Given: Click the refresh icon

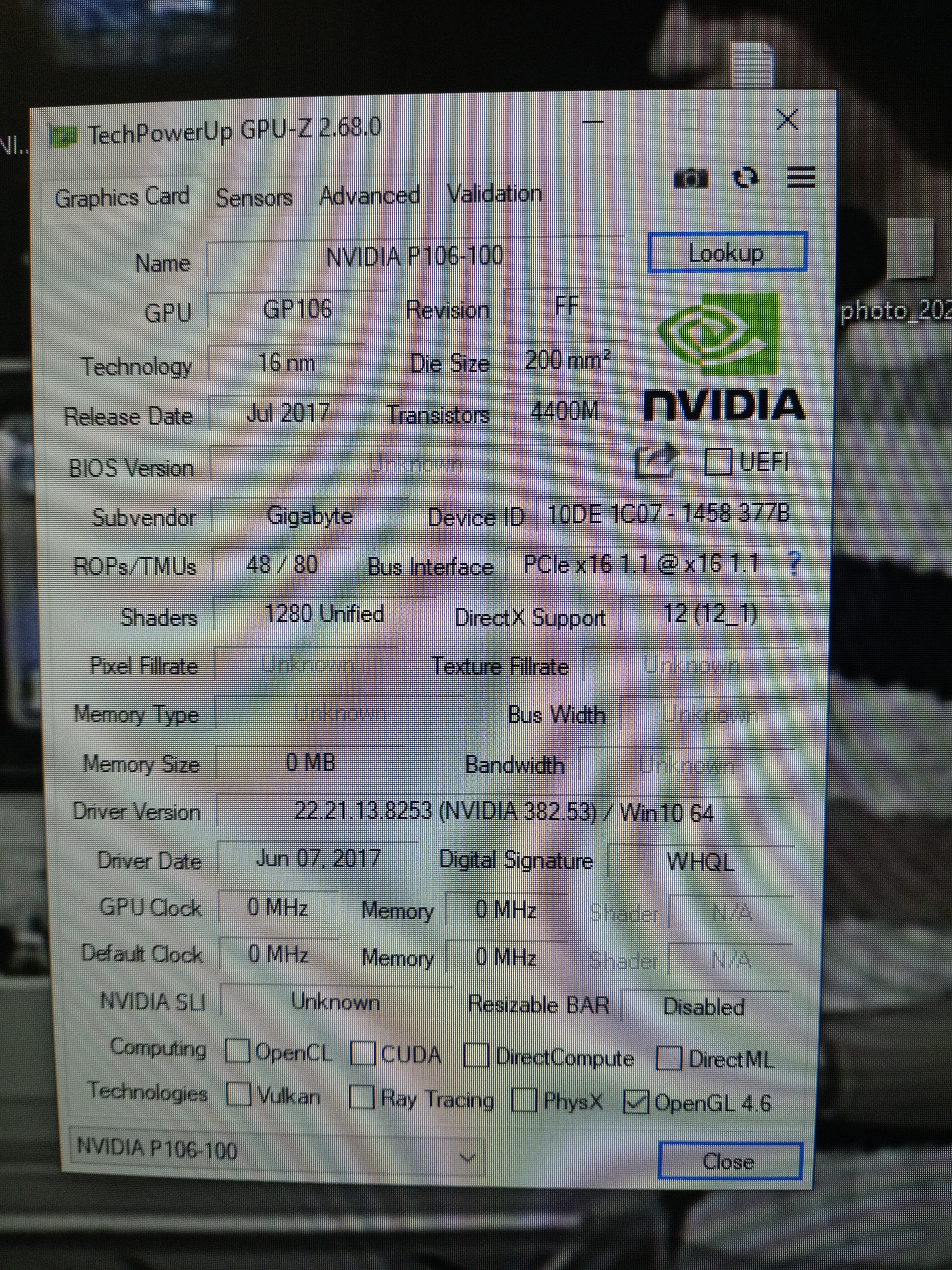Looking at the screenshot, I should click(x=746, y=177).
